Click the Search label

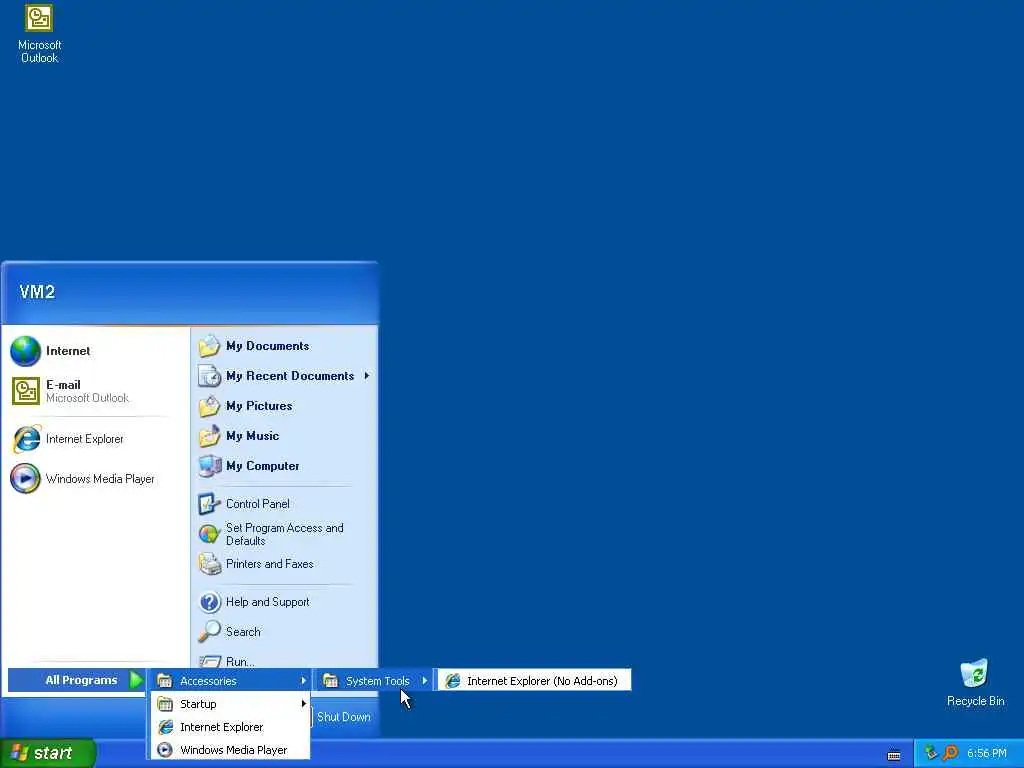243,632
